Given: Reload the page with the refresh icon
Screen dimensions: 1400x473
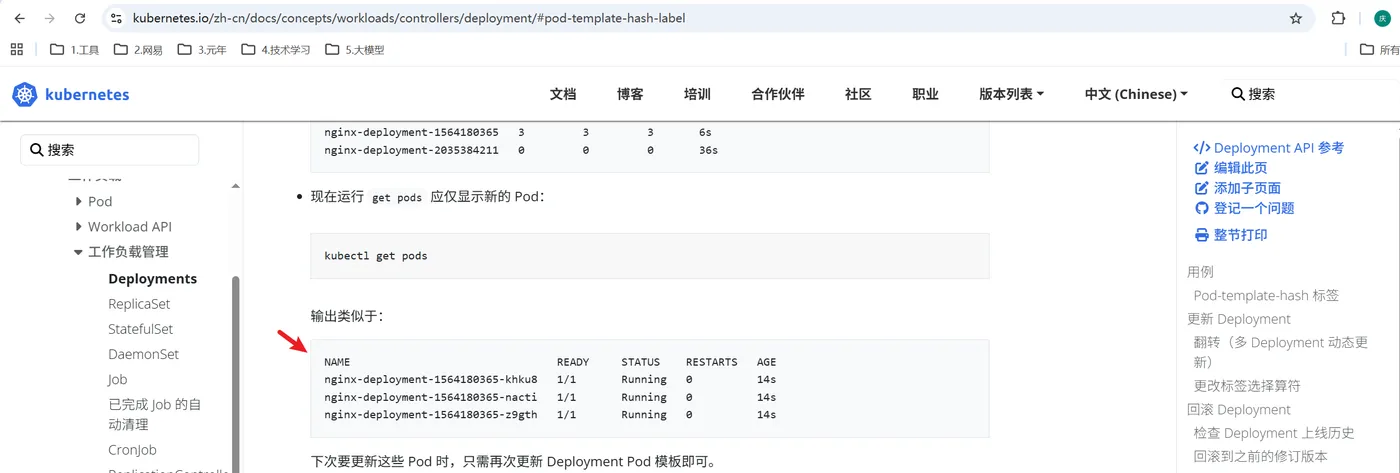Looking at the screenshot, I should (x=80, y=18).
